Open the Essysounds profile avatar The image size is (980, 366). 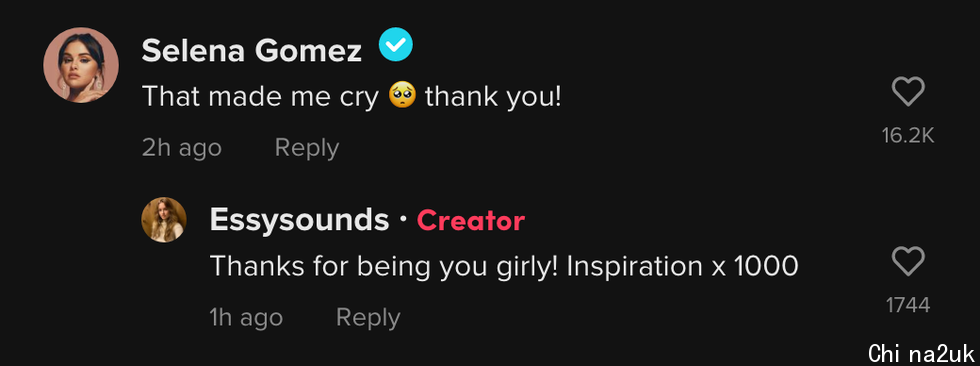(164, 219)
